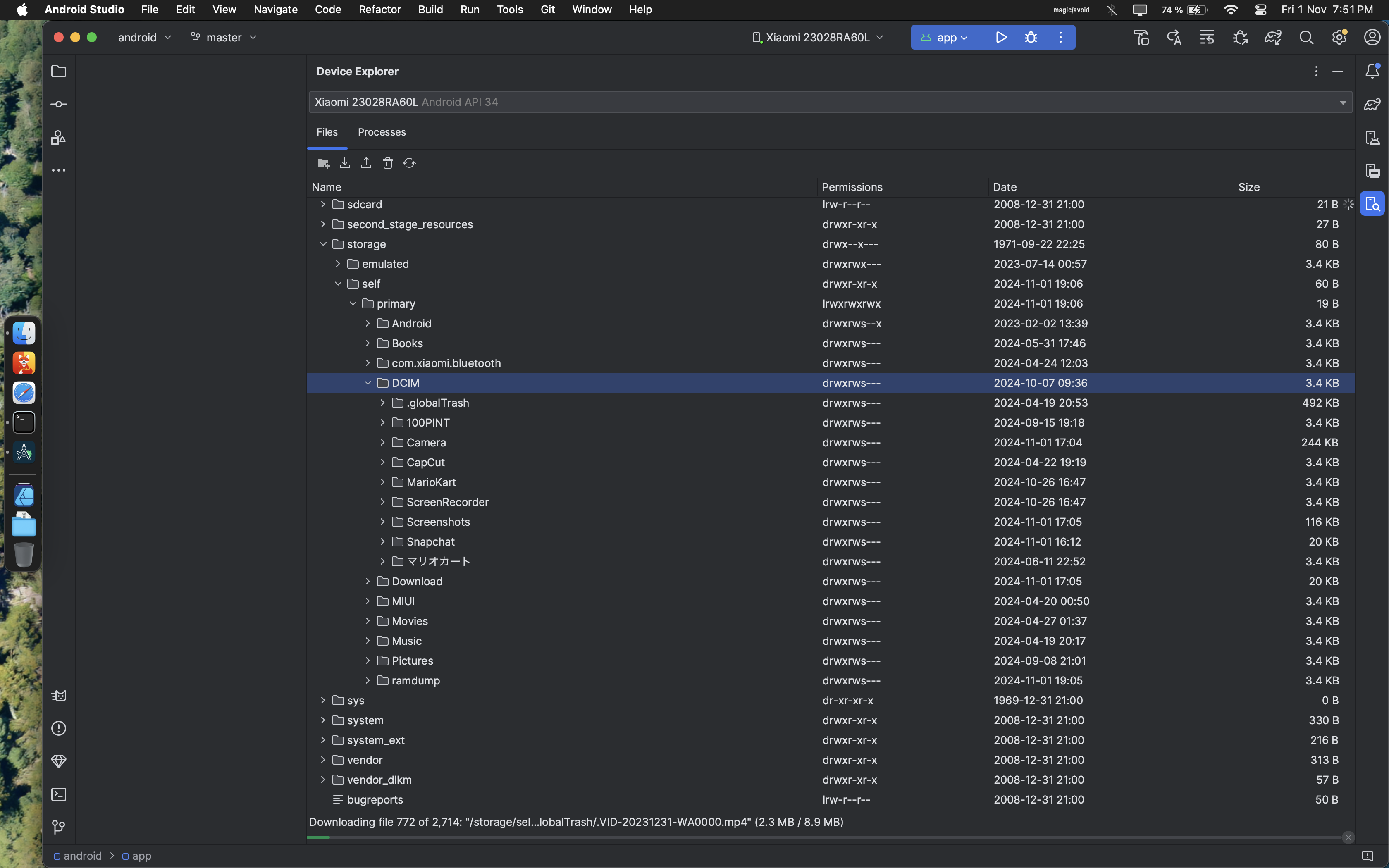
Task: Click the Permissions column header
Action: (902, 187)
